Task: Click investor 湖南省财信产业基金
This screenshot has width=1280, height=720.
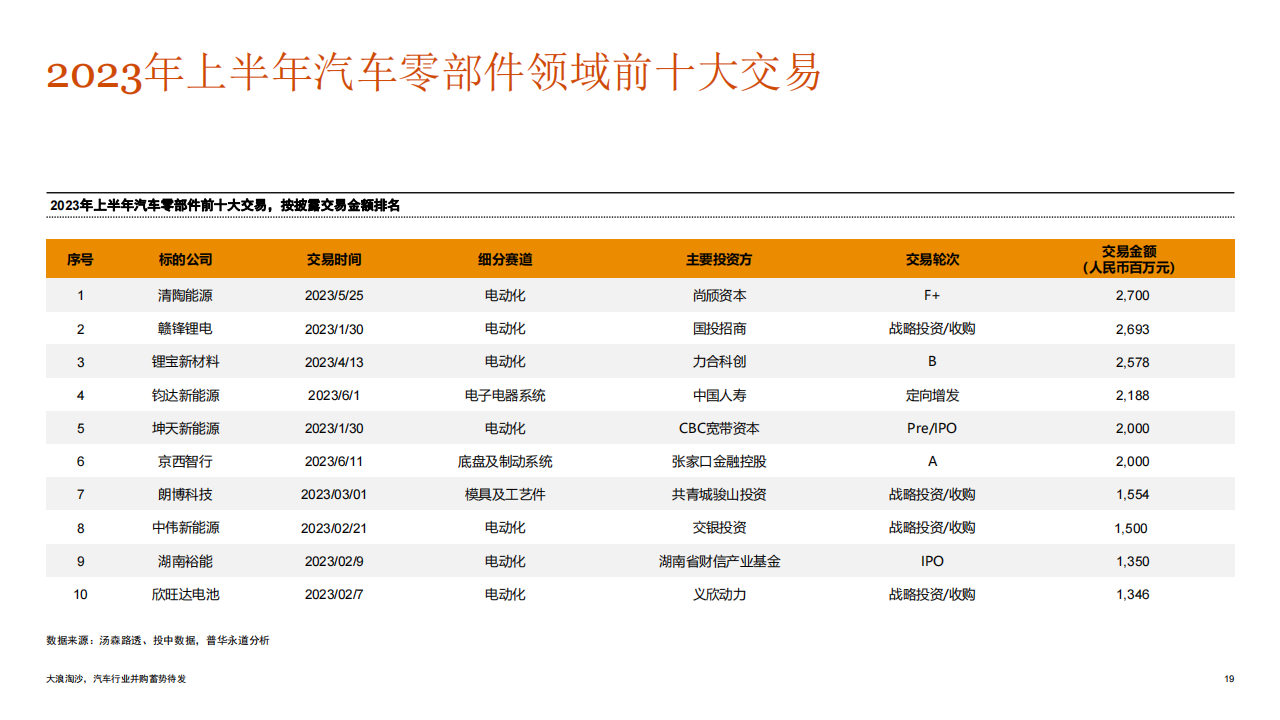Action: tap(719, 561)
